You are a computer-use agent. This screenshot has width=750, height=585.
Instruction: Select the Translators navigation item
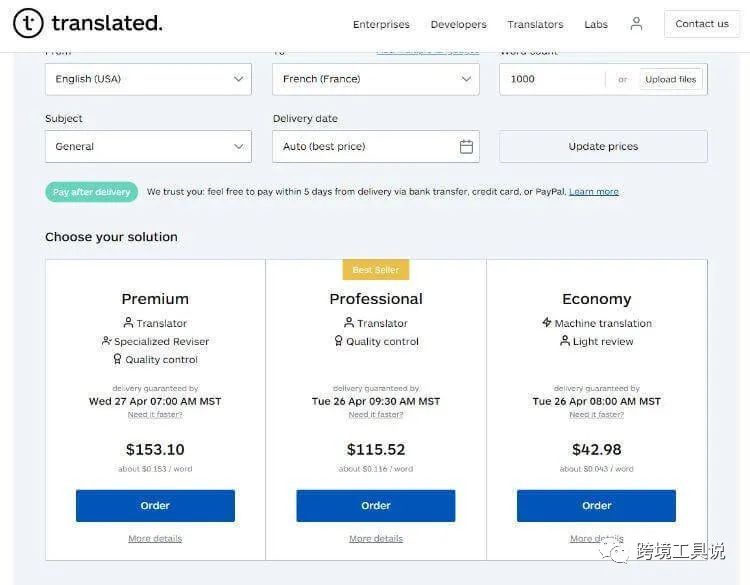535,24
